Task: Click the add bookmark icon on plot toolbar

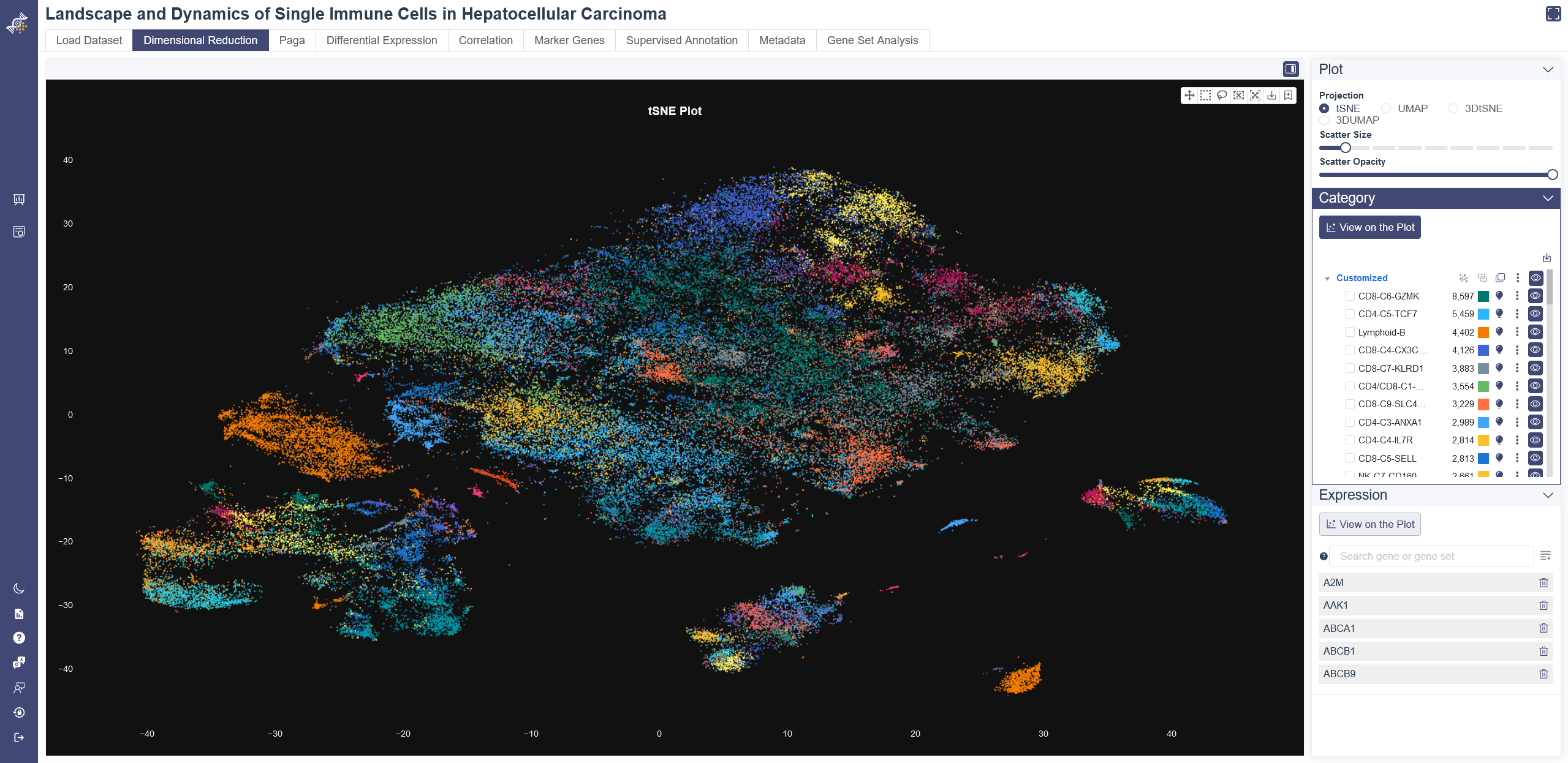Action: coord(1288,96)
